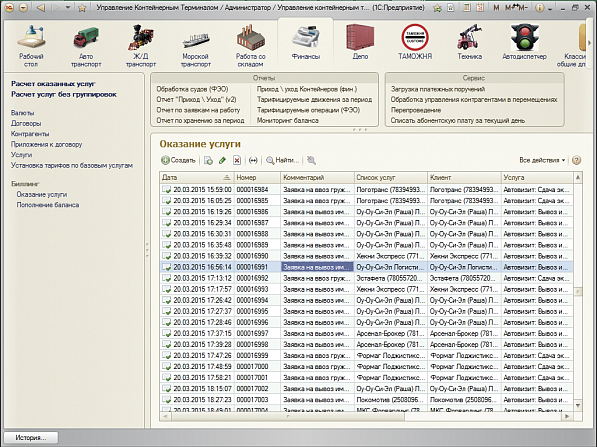The width and height of the screenshot is (597, 447).
Task: Open the Контрагенты list
Action: click(30, 134)
